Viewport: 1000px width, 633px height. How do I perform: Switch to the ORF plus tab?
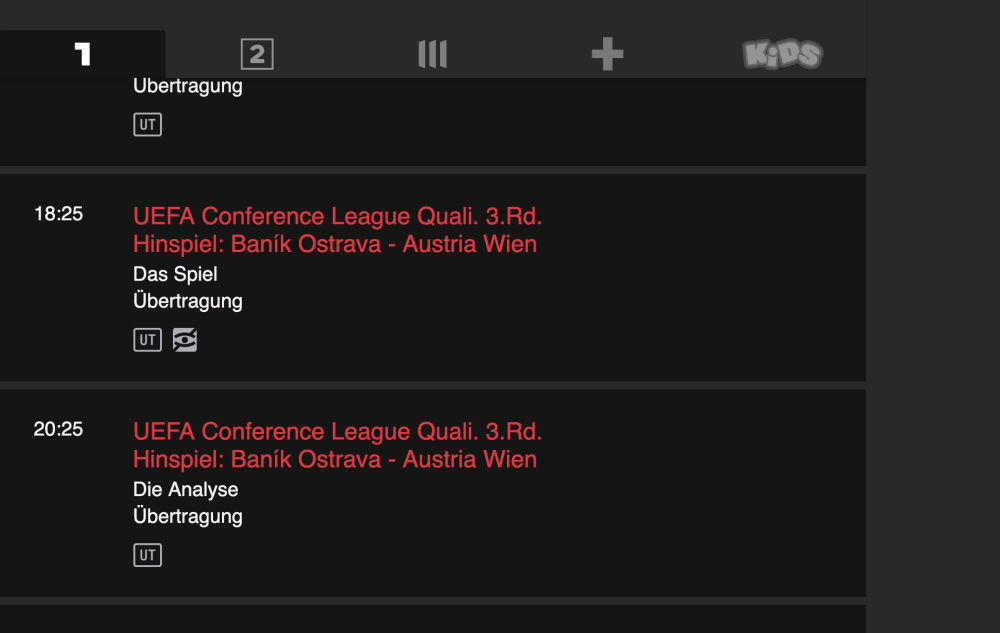click(607, 54)
